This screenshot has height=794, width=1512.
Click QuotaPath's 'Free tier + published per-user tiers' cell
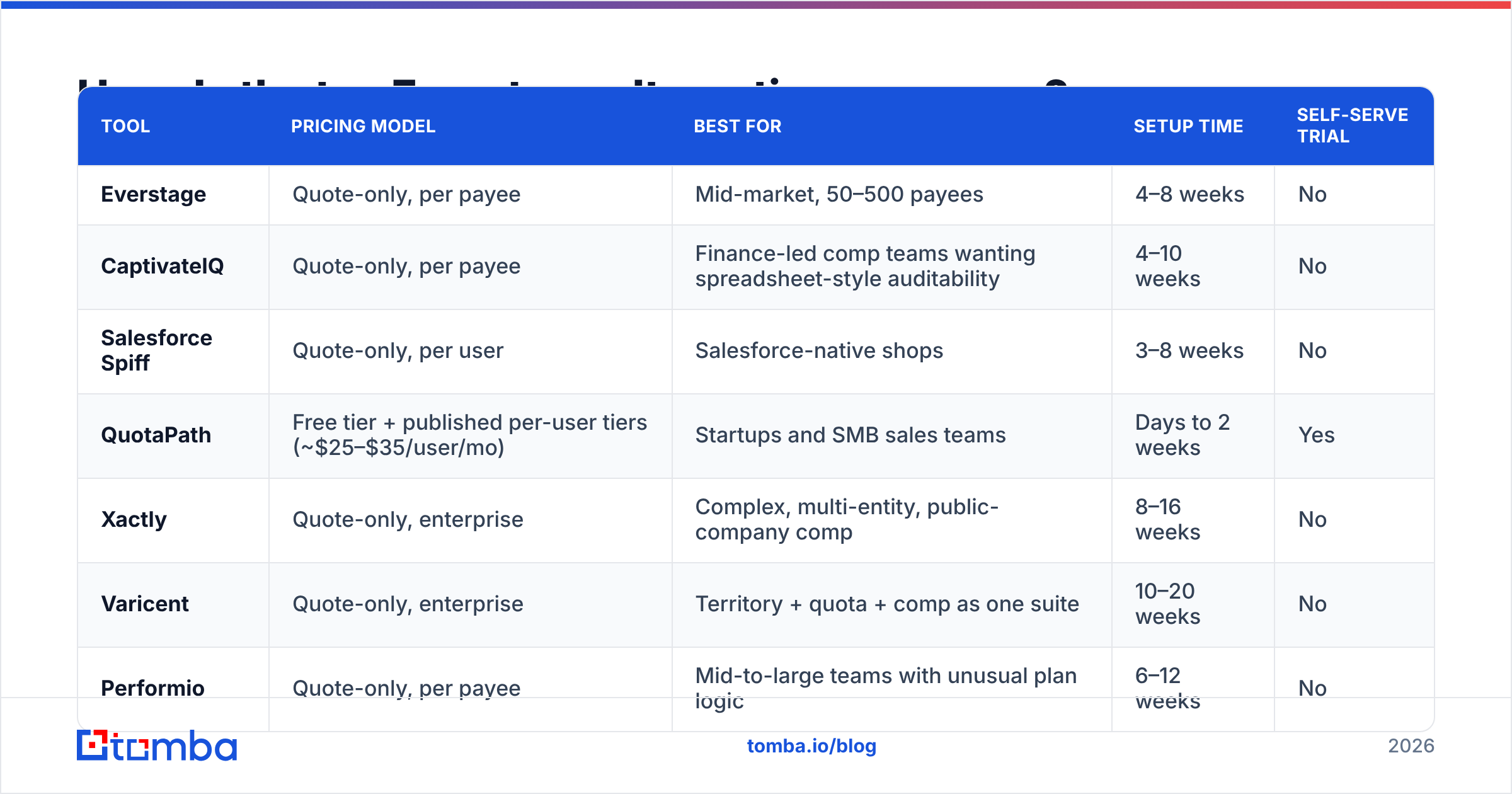pos(470,435)
